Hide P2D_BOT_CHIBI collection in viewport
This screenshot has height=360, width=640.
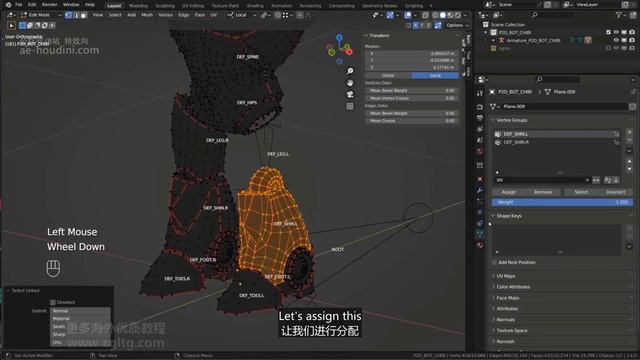616,32
